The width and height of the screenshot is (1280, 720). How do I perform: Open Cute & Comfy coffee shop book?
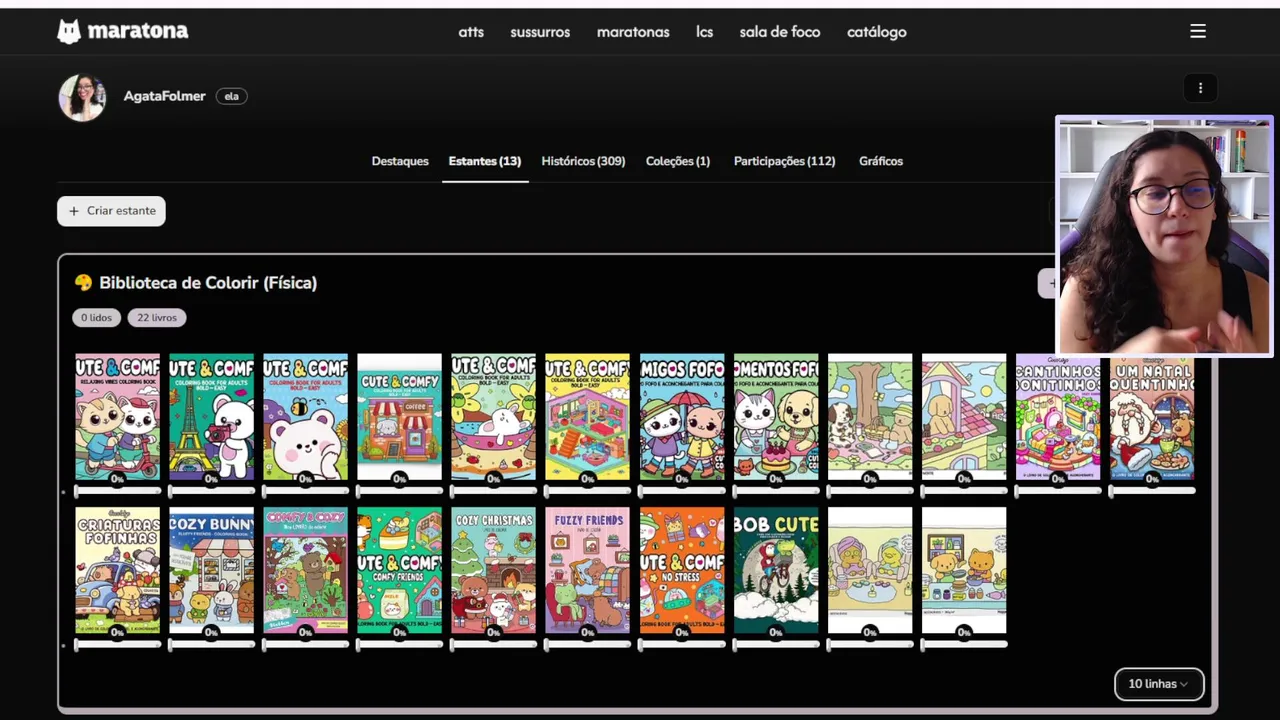click(399, 417)
